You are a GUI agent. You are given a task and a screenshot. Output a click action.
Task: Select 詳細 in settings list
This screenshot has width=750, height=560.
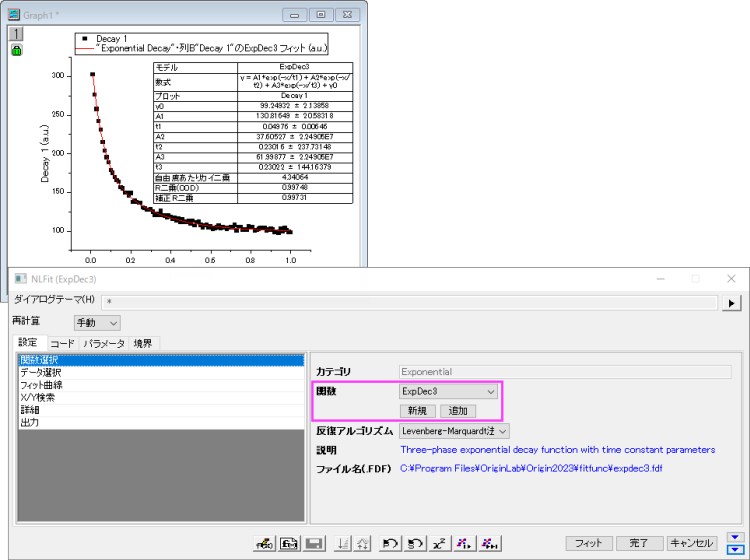coord(161,410)
